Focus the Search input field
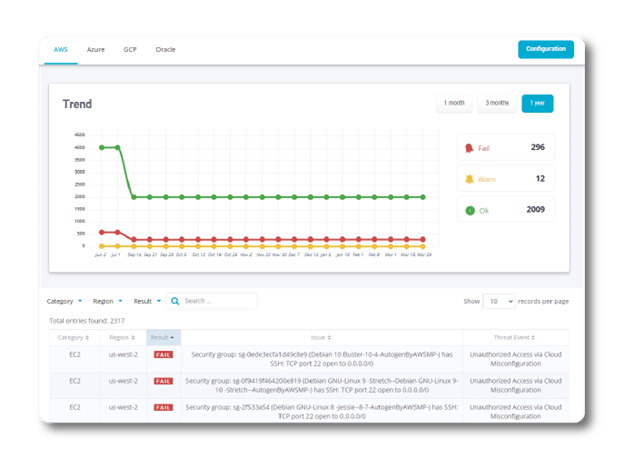Screen dimensions: 624x459 click(211, 301)
